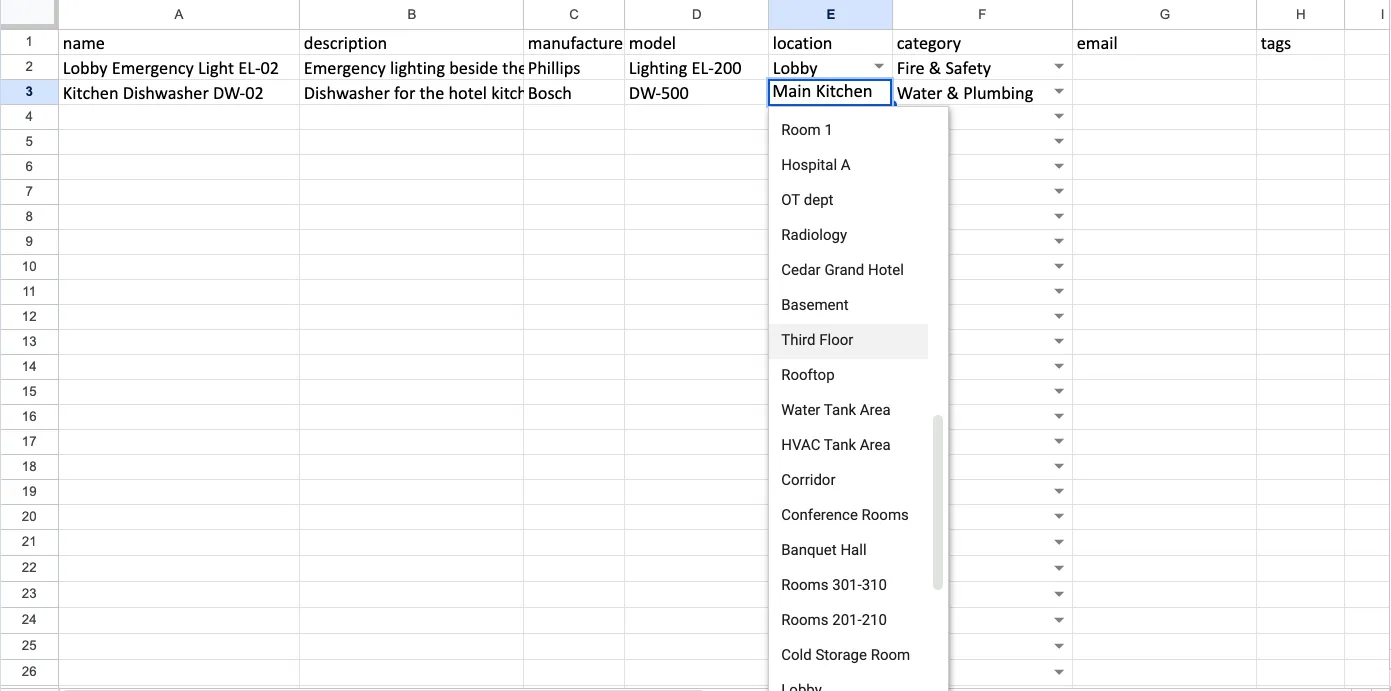Click "Emergency lighting beside the" description cell

pos(411,68)
